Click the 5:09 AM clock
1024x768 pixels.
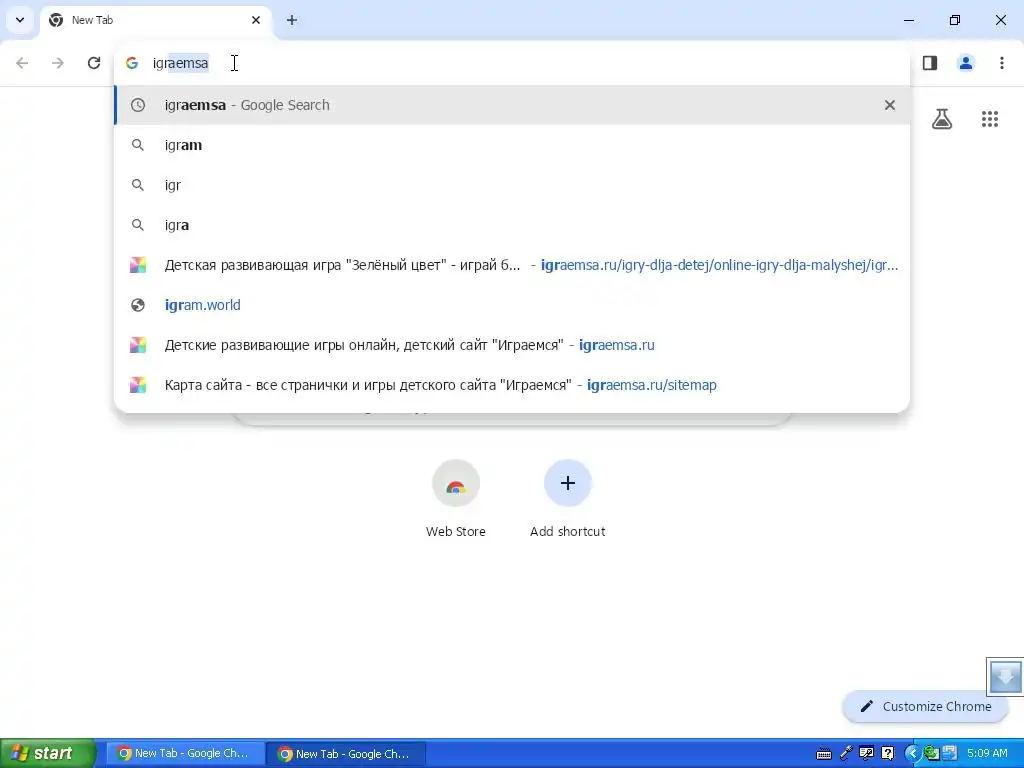987,753
